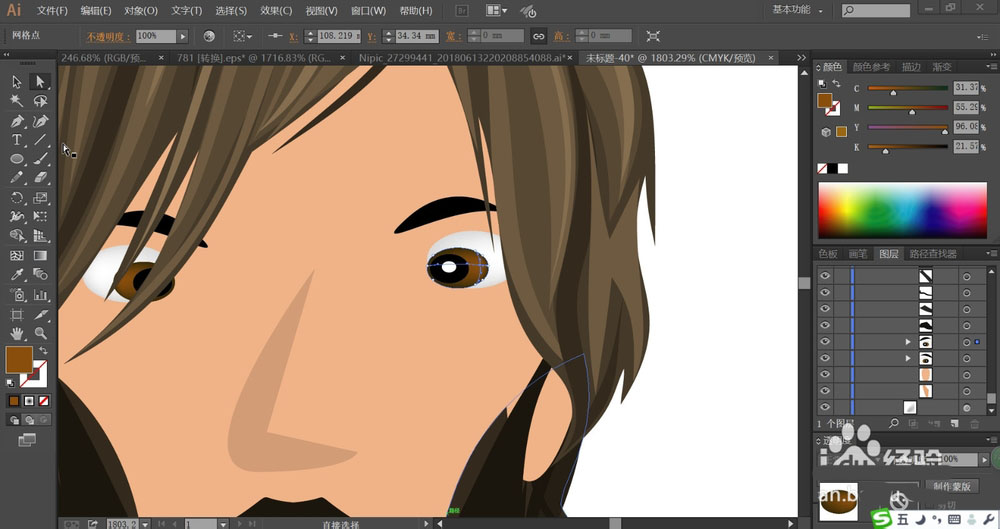The image size is (1000, 529).
Task: Toggle visibility of the selected eye sublayer
Action: [x=825, y=342]
